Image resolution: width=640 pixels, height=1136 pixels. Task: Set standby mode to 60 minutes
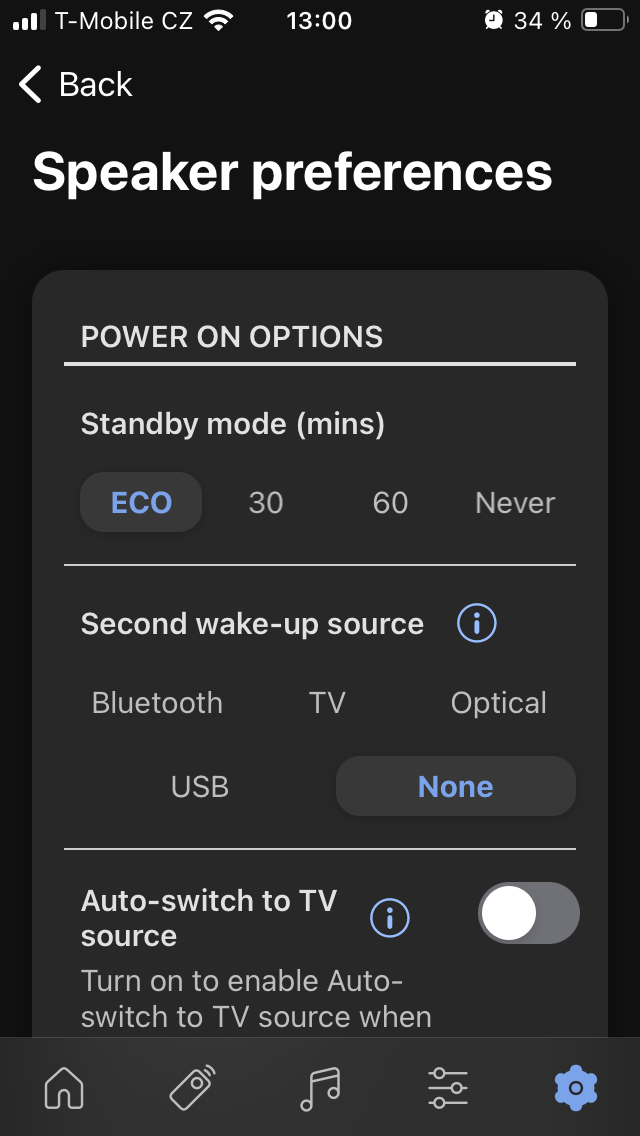[390, 502]
